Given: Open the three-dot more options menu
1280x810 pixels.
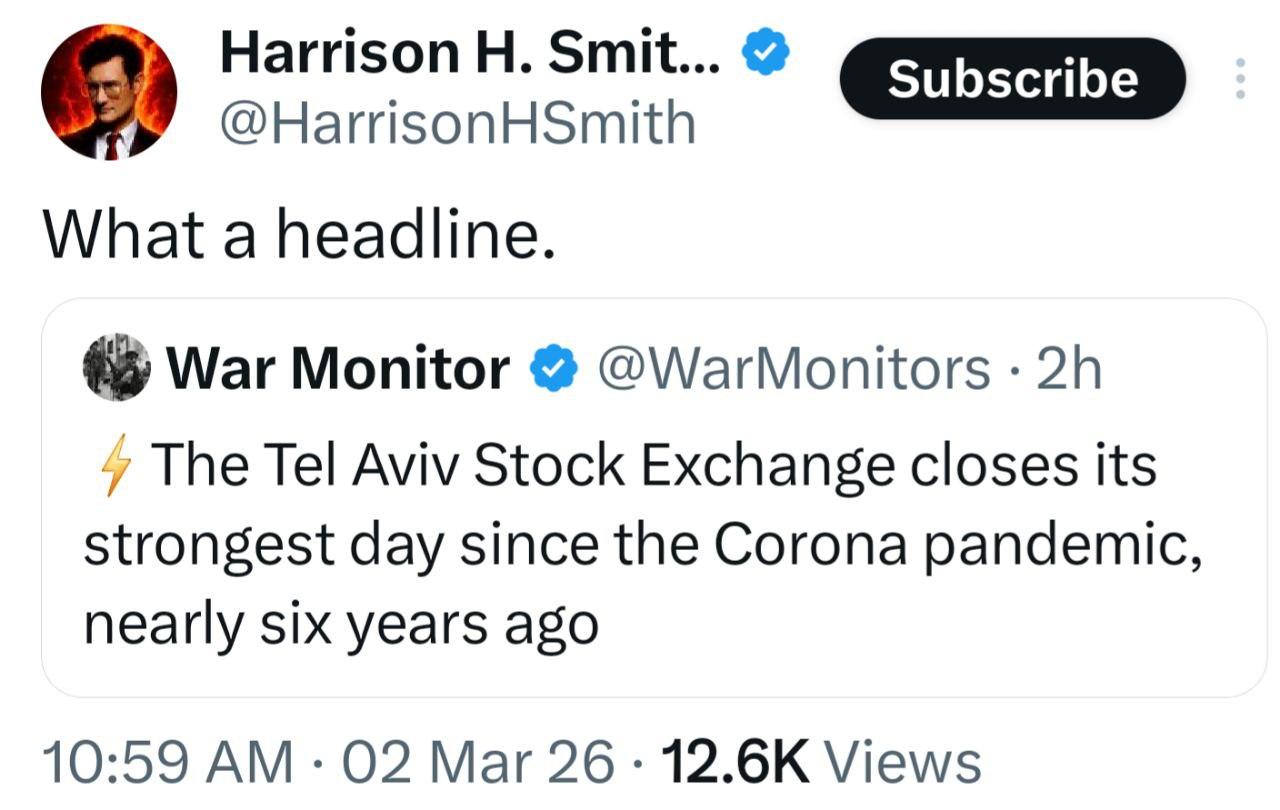Looking at the screenshot, I should point(1240,78).
